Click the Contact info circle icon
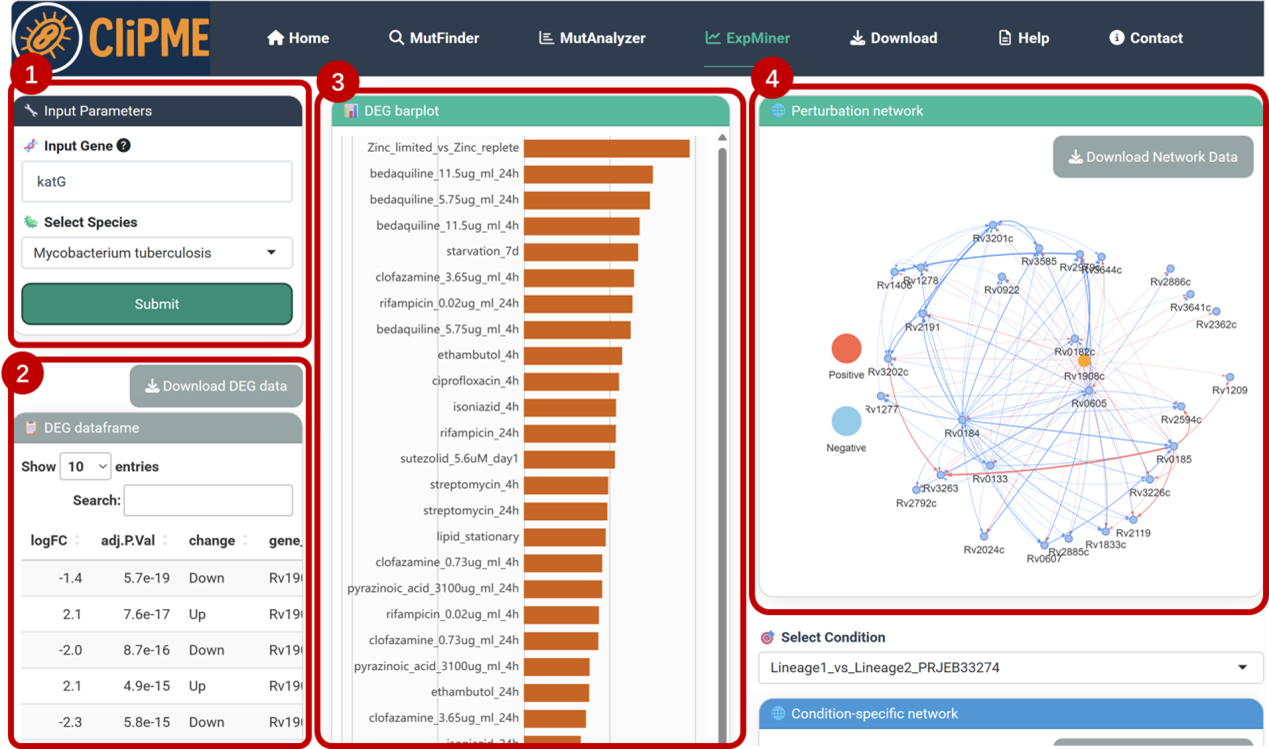This screenshot has height=749, width=1269. pos(1117,38)
